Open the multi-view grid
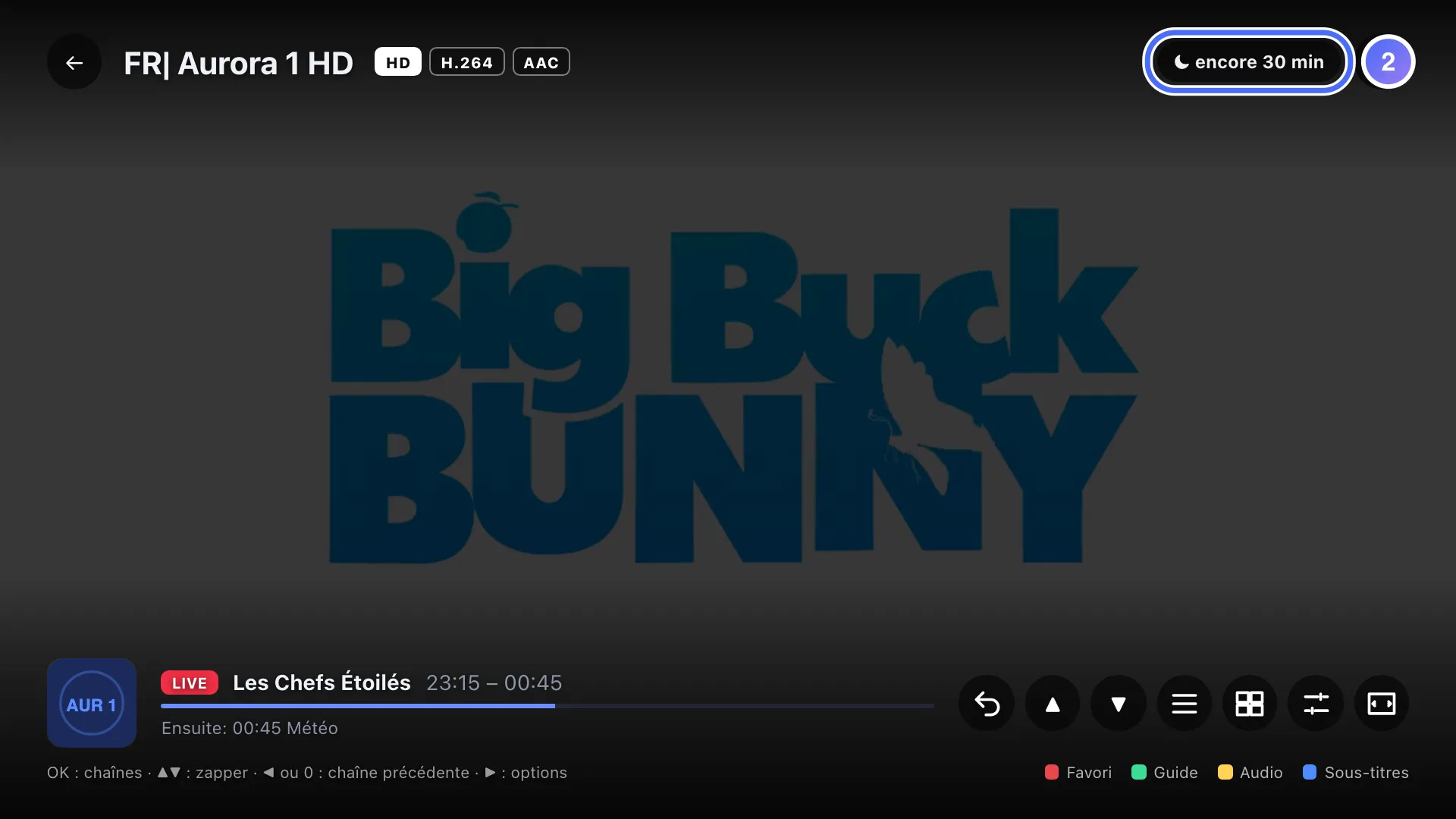 coord(1250,704)
